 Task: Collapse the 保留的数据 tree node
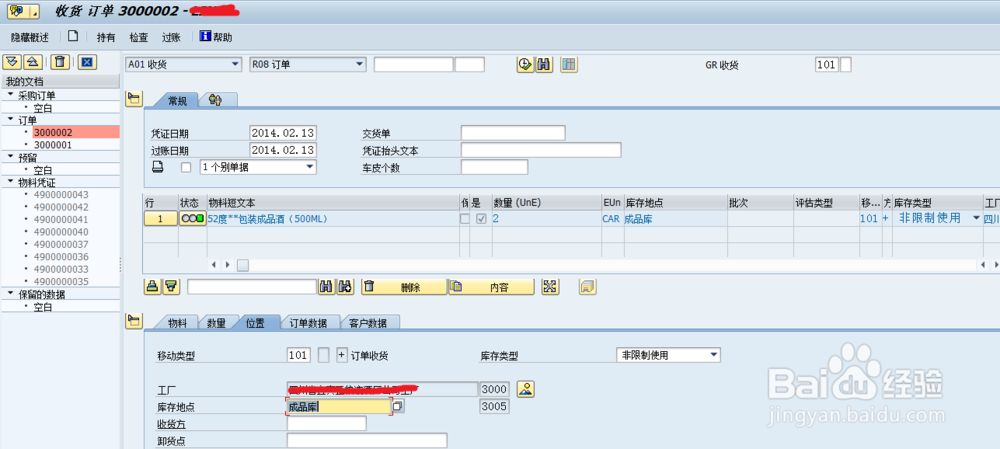[x=10, y=294]
